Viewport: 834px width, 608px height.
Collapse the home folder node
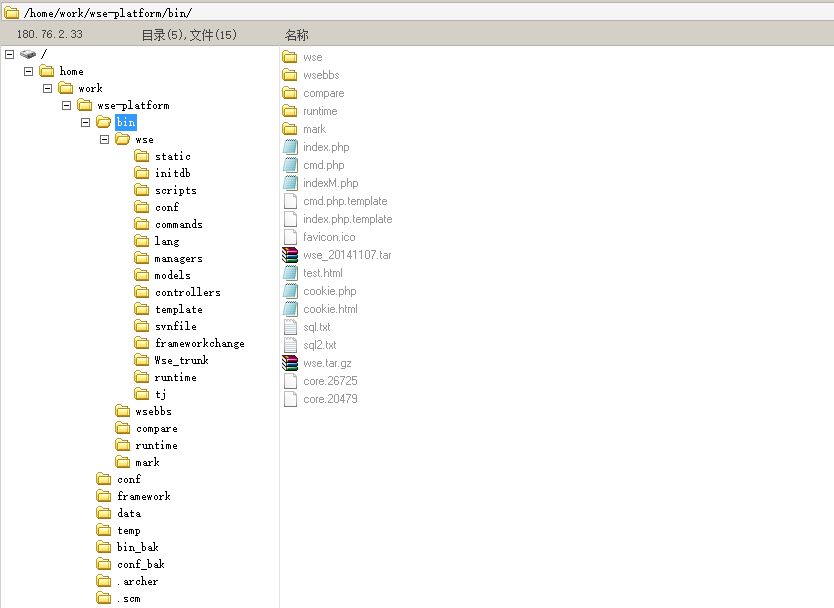point(29,71)
